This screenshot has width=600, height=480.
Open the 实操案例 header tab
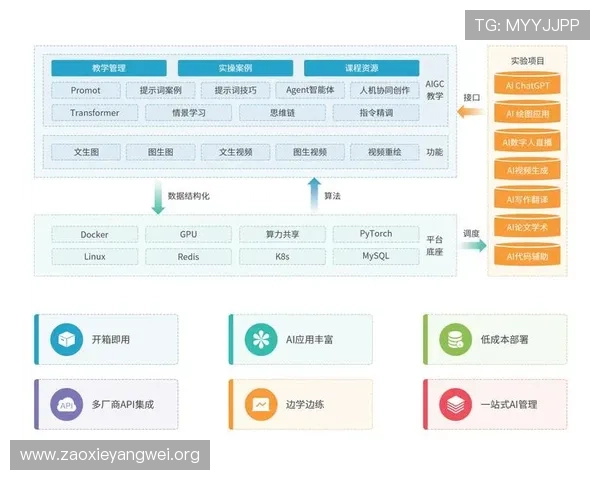click(x=235, y=68)
